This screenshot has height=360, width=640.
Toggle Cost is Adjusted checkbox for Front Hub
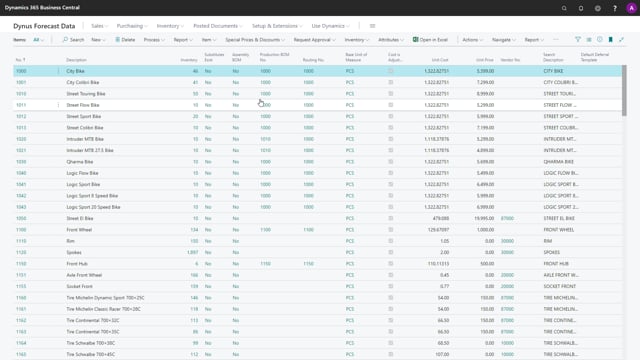(x=391, y=264)
